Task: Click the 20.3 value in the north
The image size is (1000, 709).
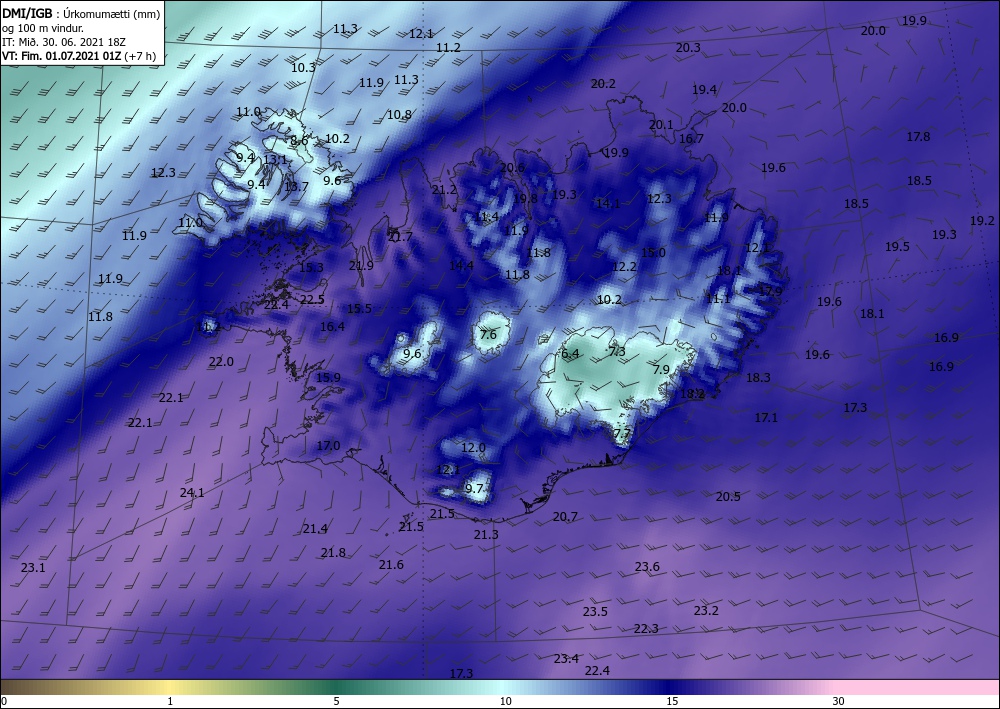Action: click(688, 47)
